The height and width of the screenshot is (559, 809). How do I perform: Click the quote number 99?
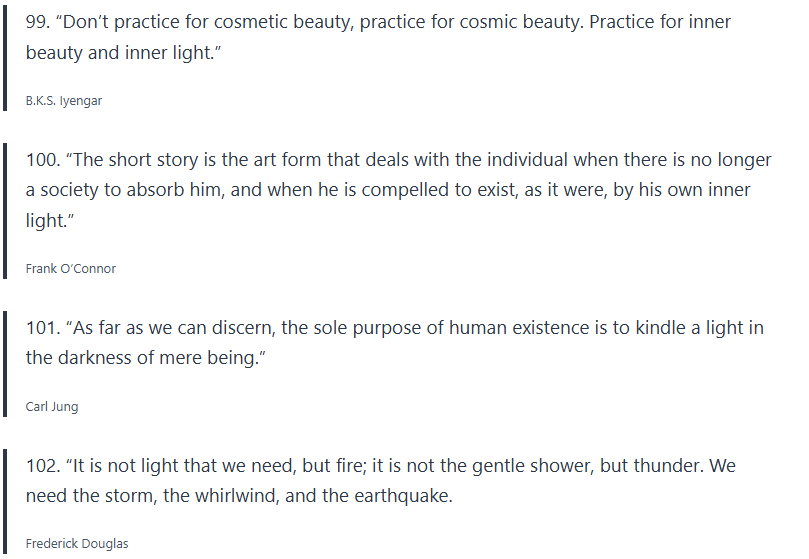point(36,22)
